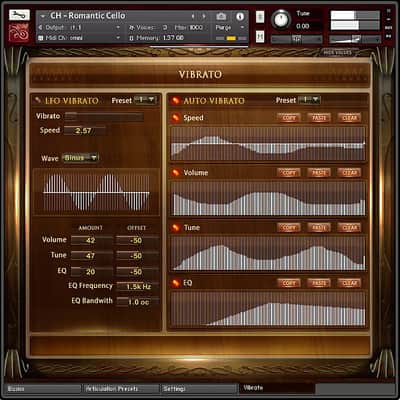The width and height of the screenshot is (400, 400).
Task: Switch to the Articulation Presets tab
Action: 121,389
